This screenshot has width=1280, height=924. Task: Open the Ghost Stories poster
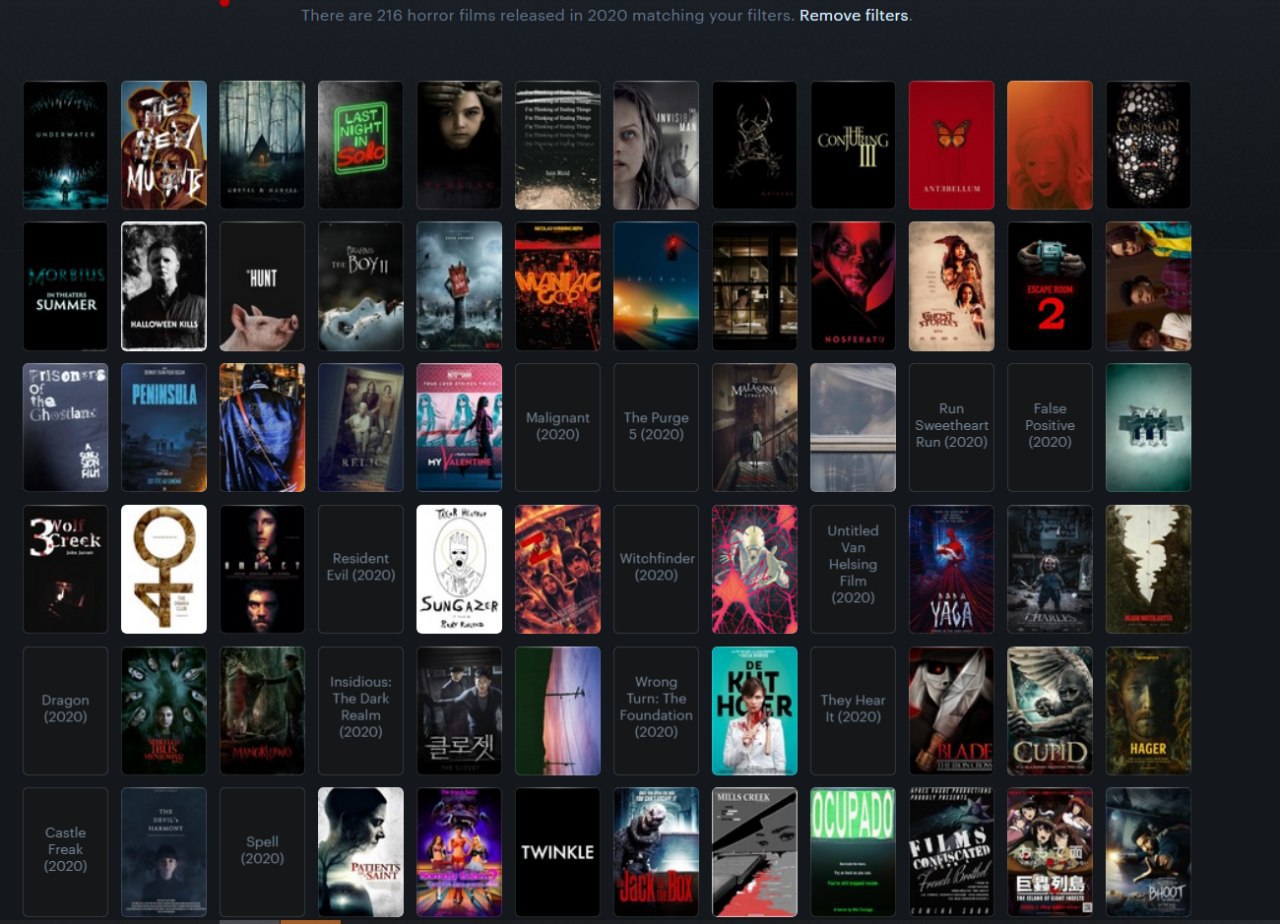(x=952, y=286)
